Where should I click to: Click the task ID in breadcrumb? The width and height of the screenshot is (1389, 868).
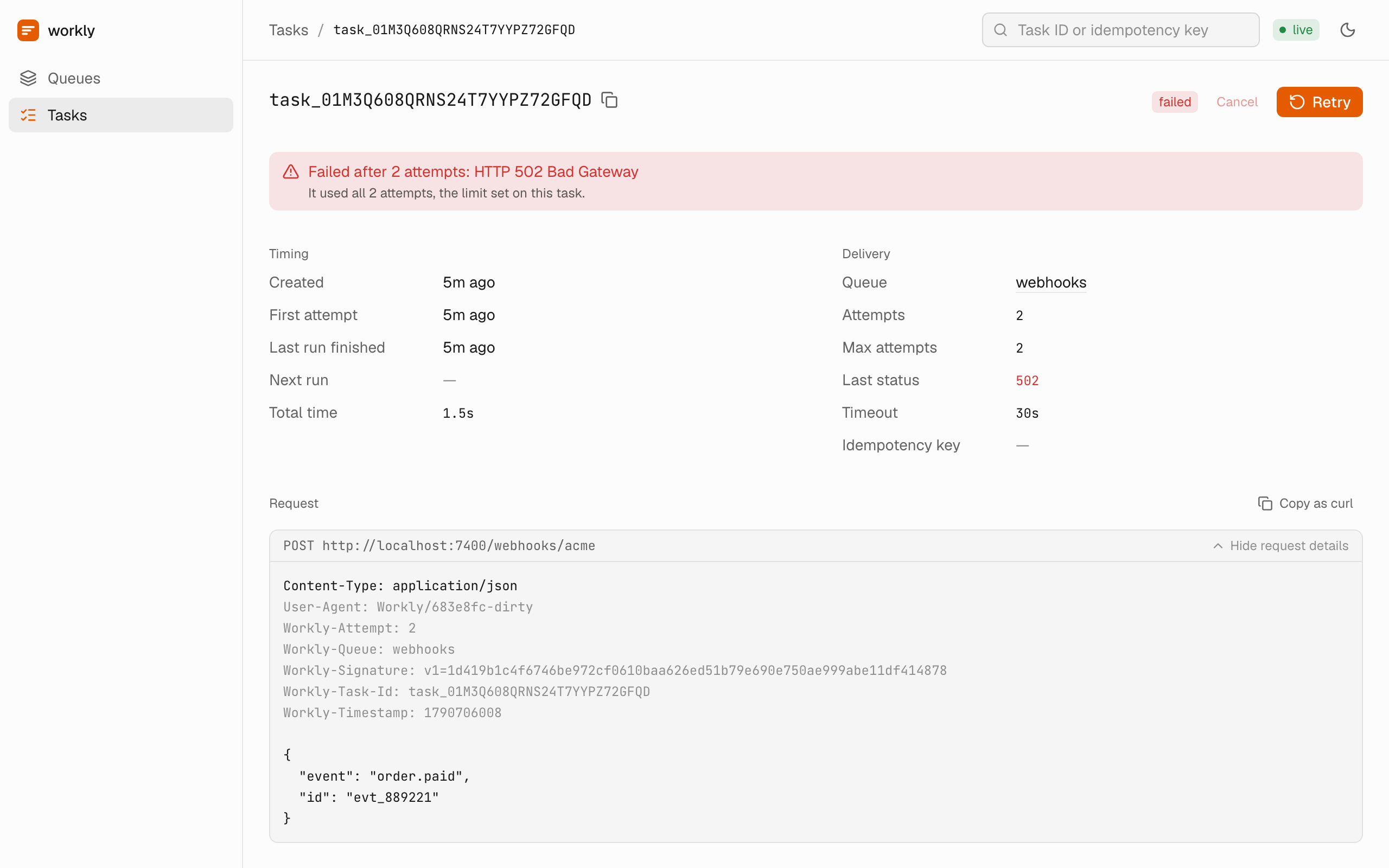click(x=454, y=30)
